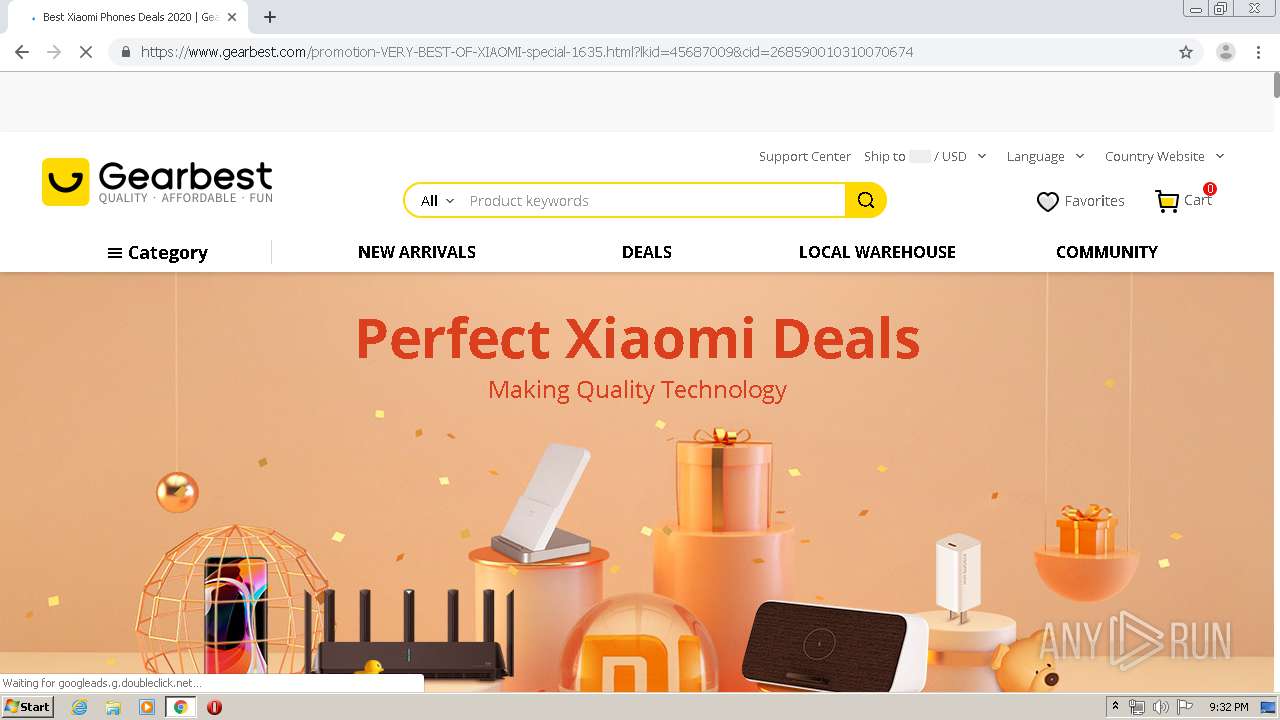Open the Chrome profile avatar icon
The image size is (1280, 720).
pos(1225,52)
